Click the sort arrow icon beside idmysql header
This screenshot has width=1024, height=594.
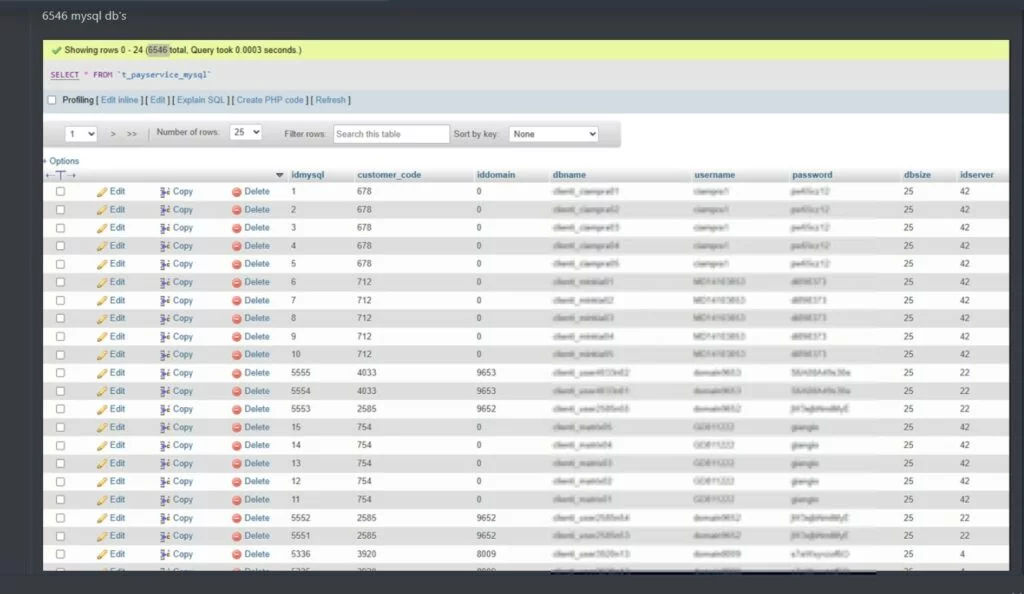pyautogui.click(x=279, y=175)
